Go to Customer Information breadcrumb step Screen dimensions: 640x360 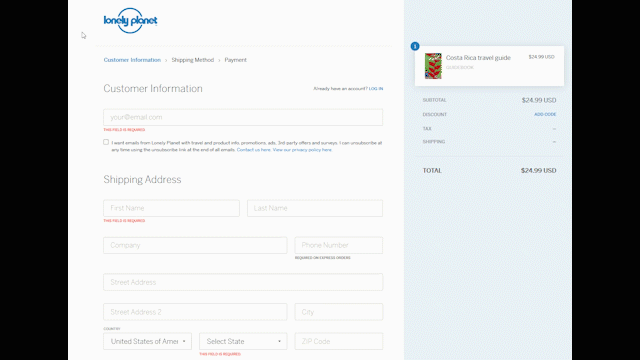click(132, 60)
